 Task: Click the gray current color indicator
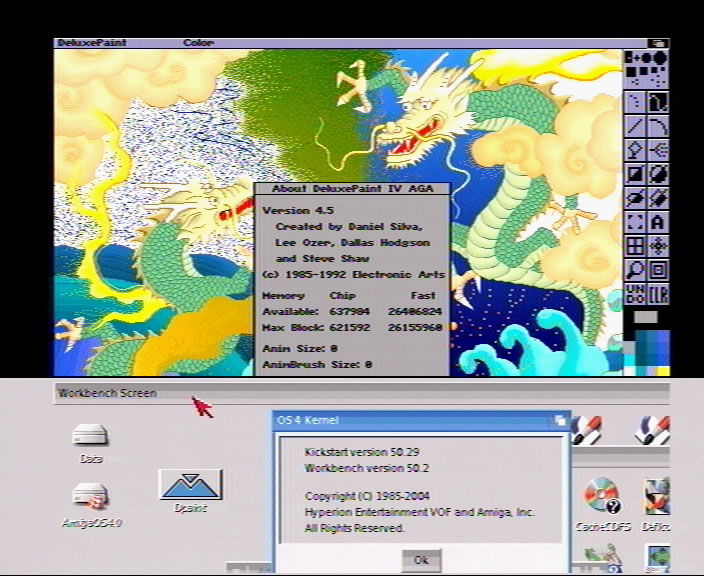(646, 317)
